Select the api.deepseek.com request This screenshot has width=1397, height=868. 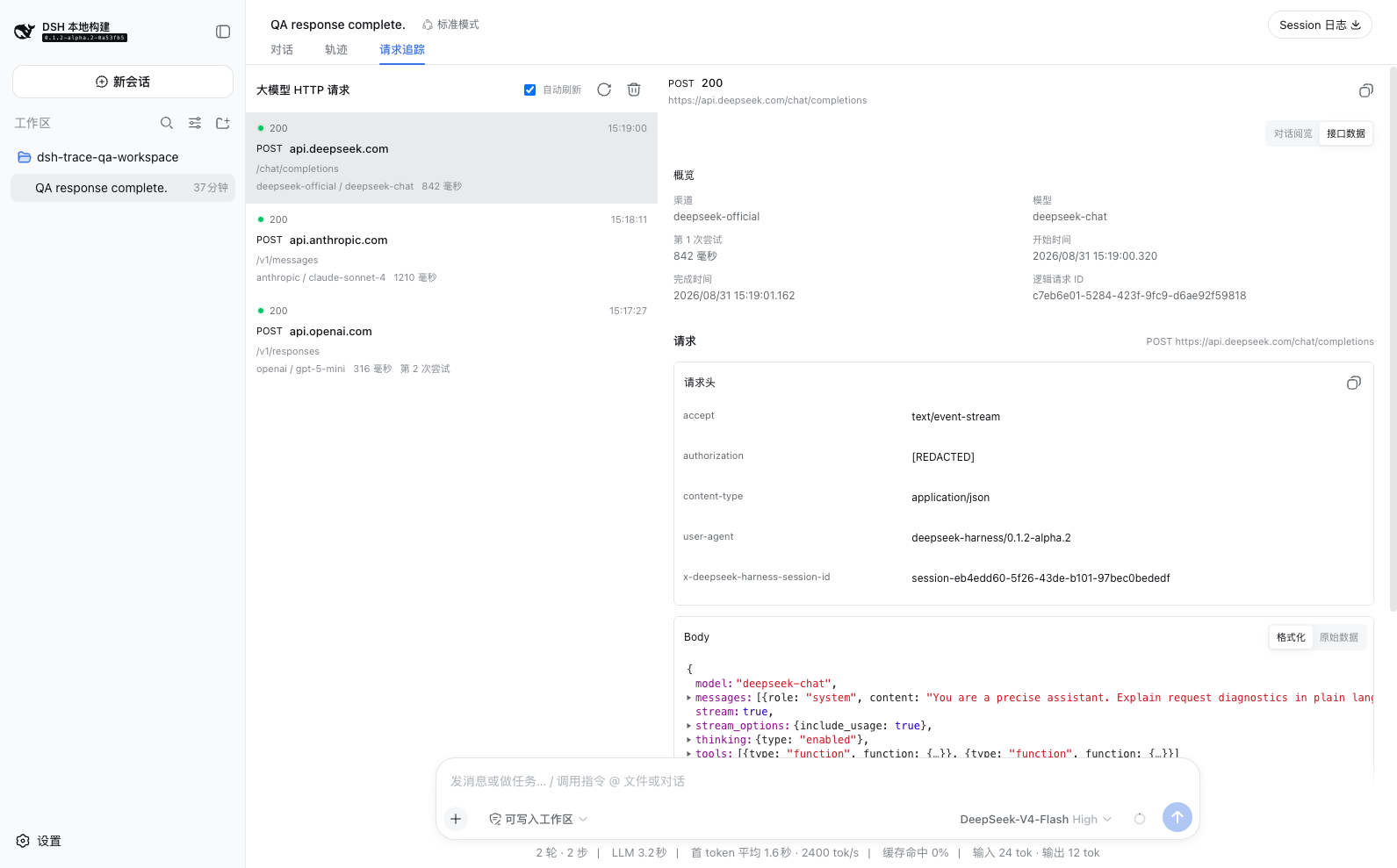(451, 158)
